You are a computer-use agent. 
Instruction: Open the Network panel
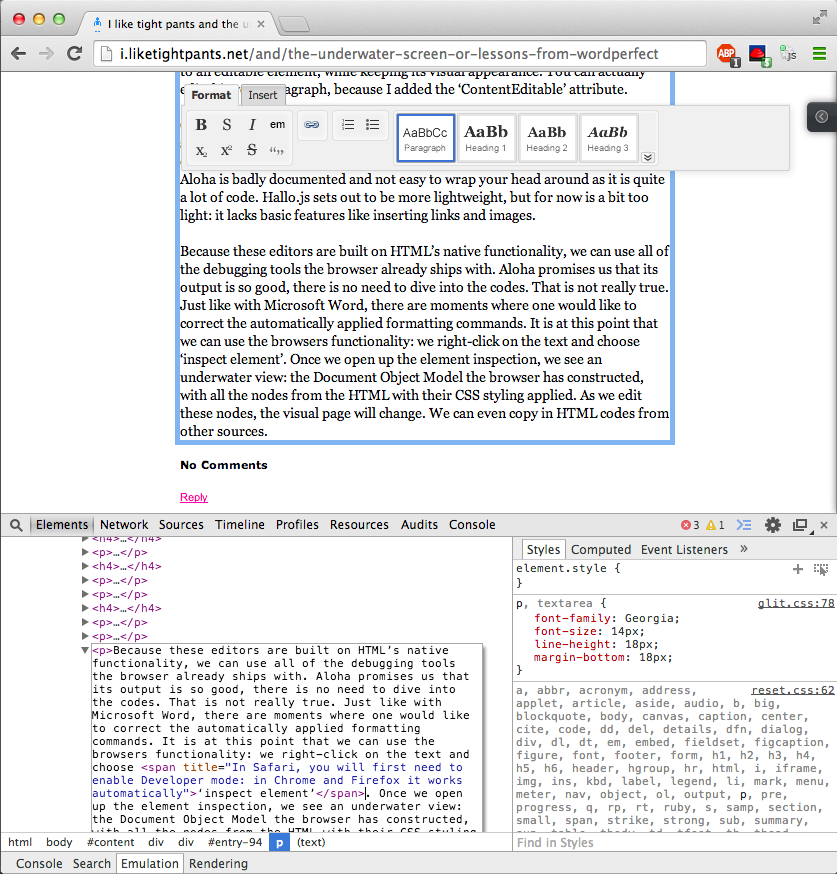point(124,525)
